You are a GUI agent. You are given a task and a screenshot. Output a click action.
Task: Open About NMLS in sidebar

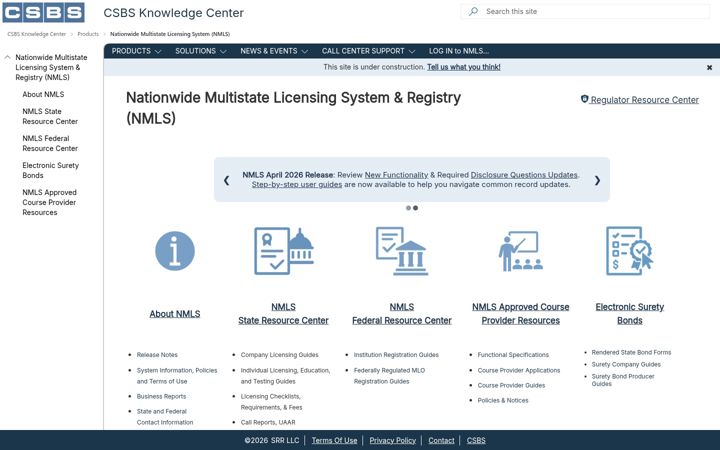click(x=43, y=94)
